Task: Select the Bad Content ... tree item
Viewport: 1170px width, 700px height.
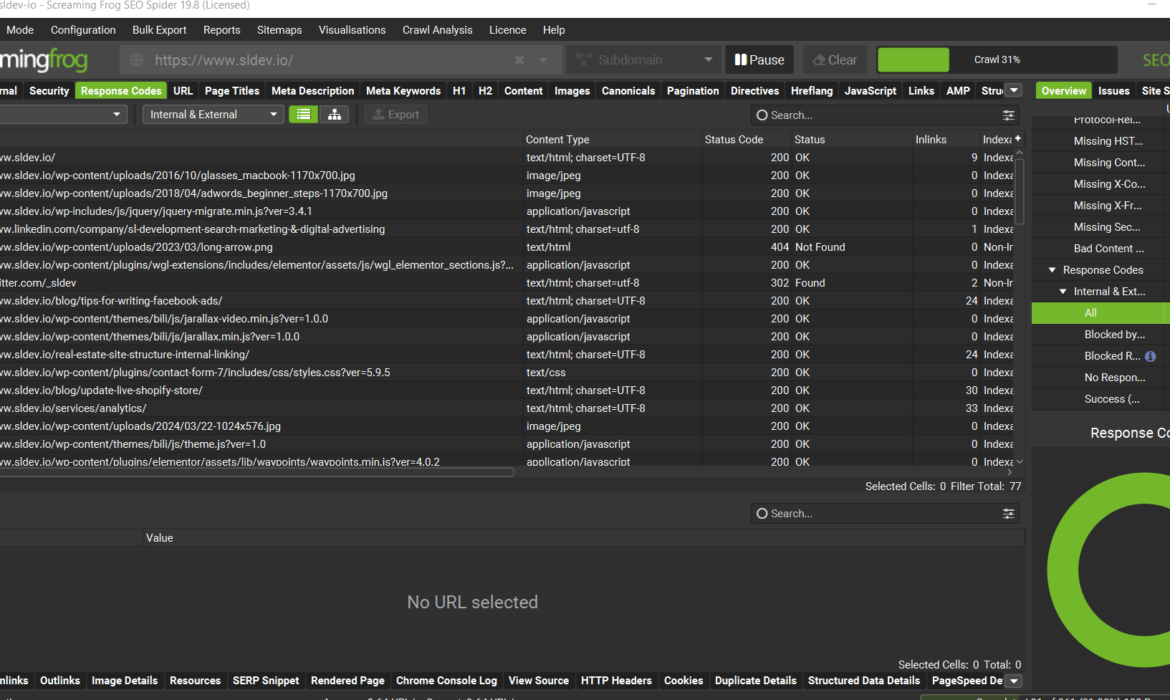Action: tap(1108, 249)
